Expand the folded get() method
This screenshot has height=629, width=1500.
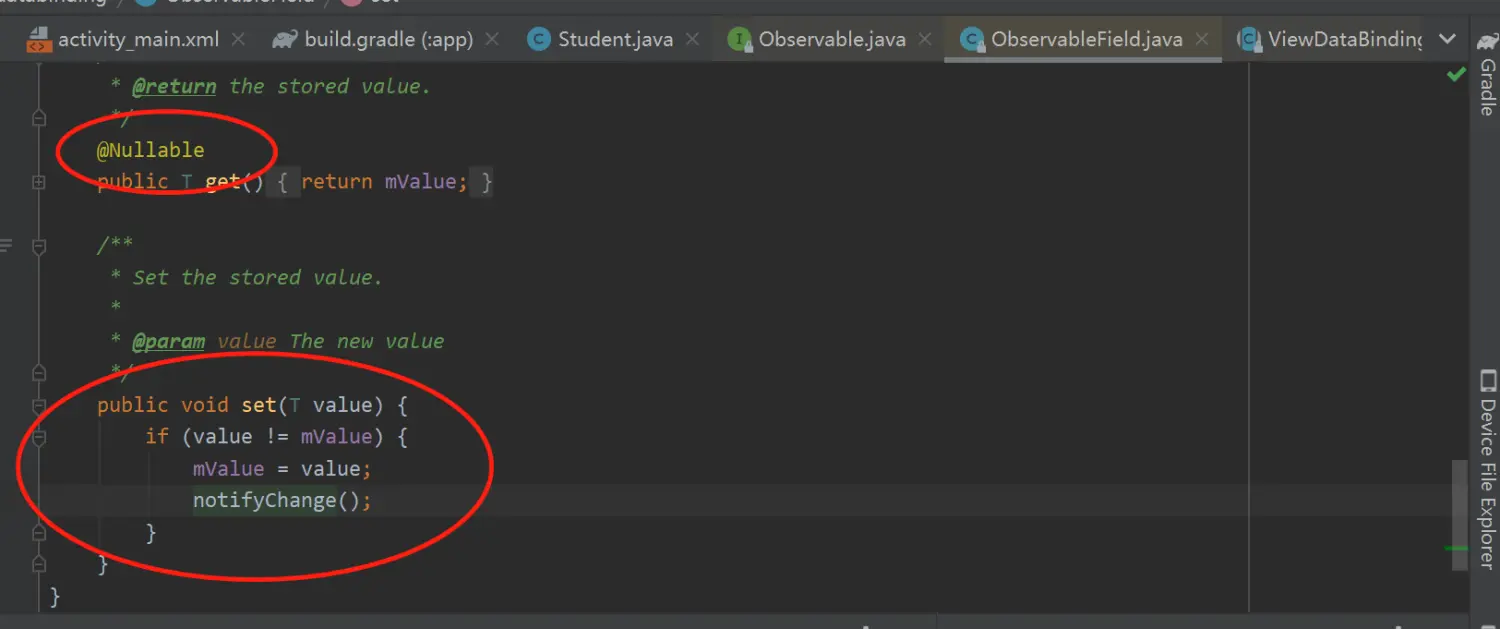pos(39,182)
